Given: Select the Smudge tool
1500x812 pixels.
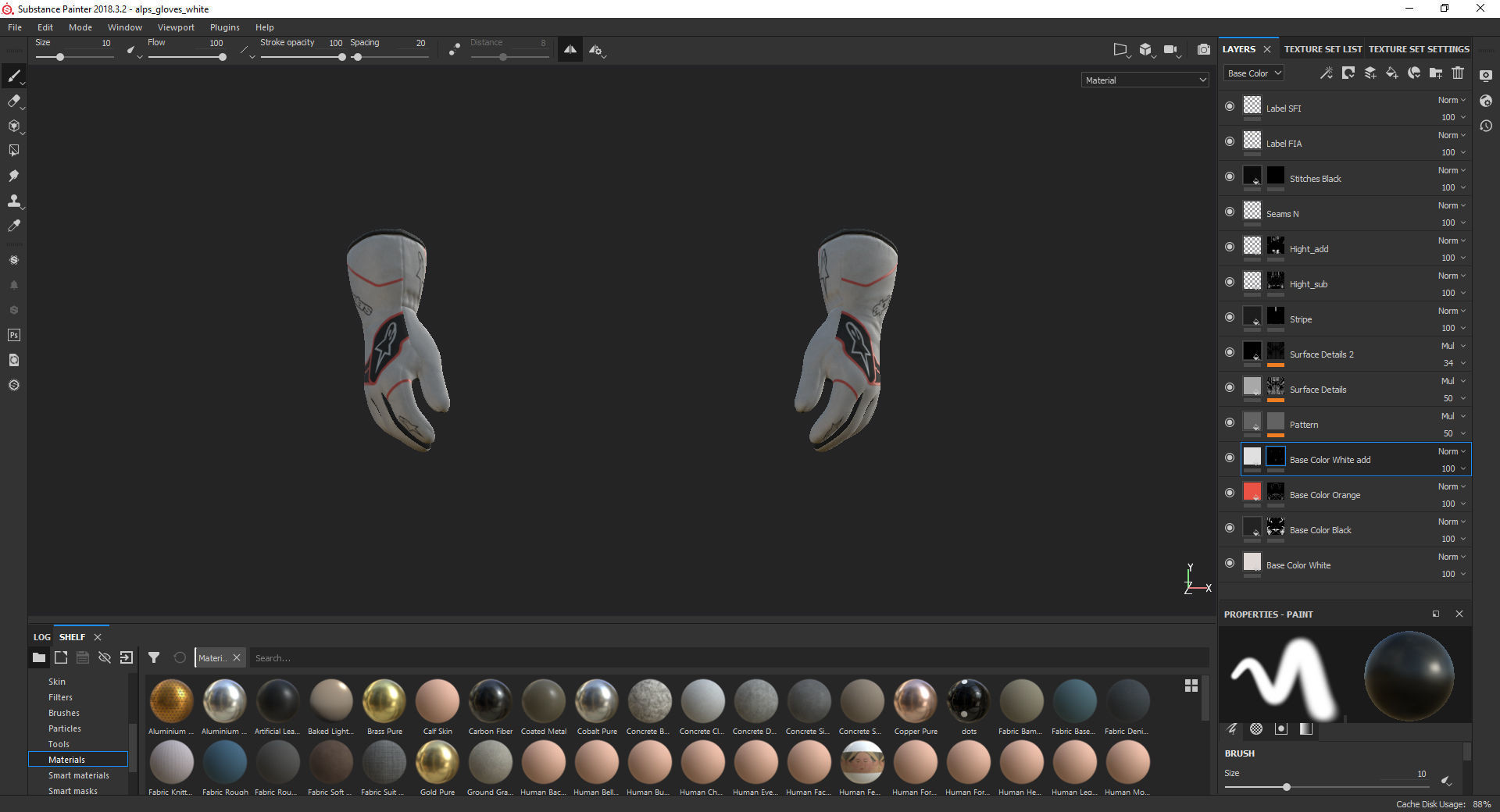Looking at the screenshot, I should point(14,176).
